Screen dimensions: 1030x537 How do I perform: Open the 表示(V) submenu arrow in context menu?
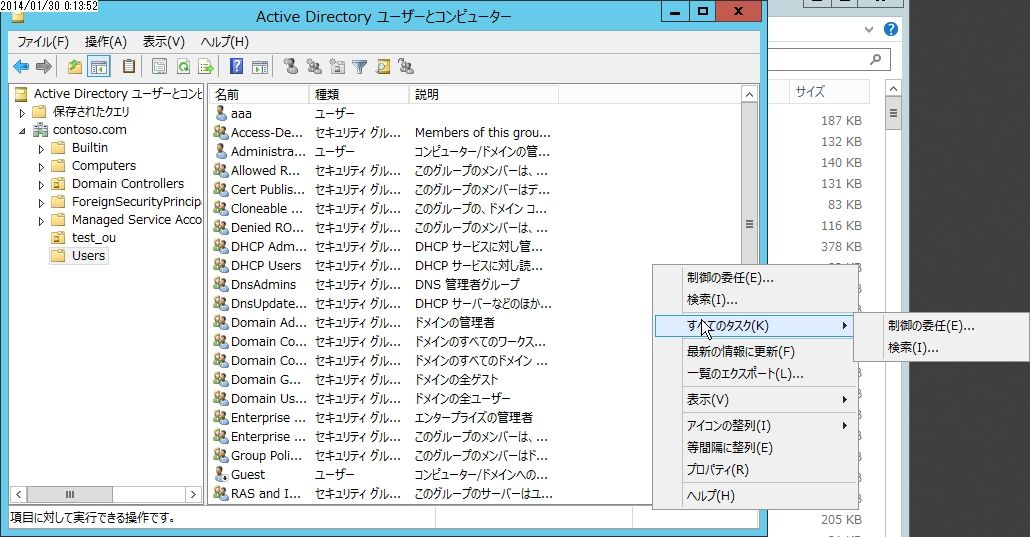845,400
